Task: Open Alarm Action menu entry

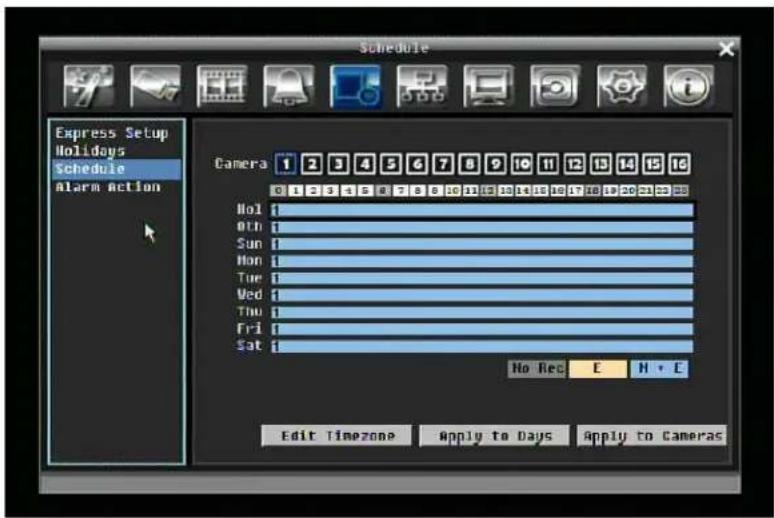Action: (108, 187)
